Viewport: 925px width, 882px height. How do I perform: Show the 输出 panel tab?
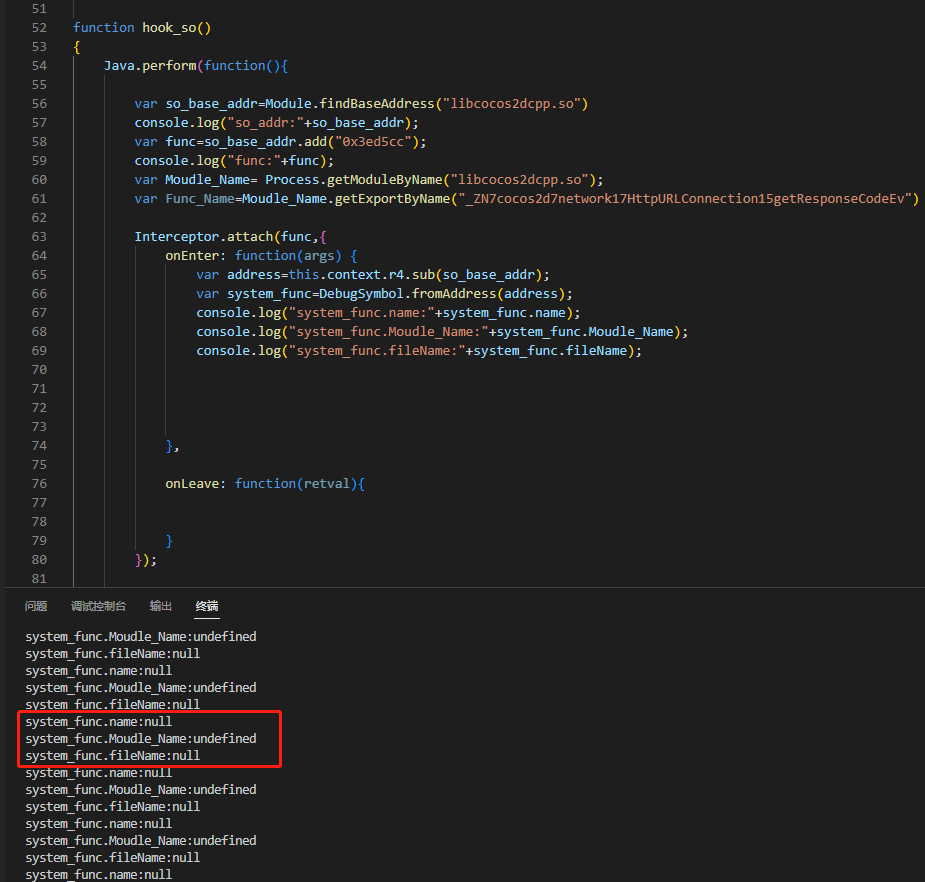click(x=160, y=606)
